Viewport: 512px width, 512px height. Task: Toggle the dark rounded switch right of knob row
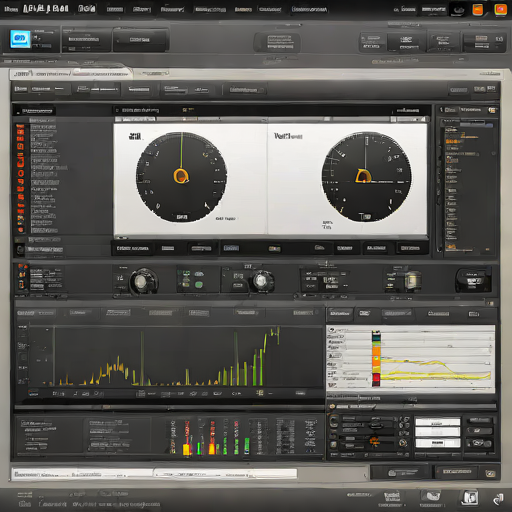coord(473,280)
